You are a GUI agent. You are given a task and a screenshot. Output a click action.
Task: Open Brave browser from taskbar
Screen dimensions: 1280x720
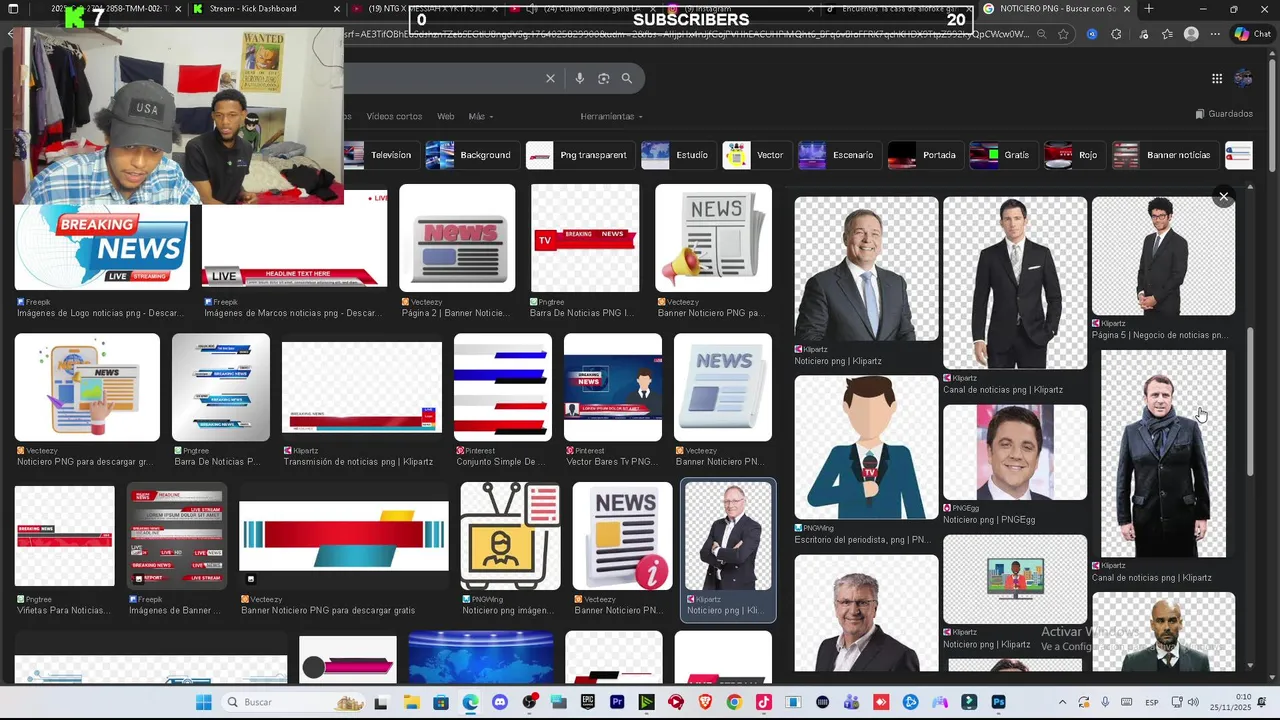tap(705, 702)
